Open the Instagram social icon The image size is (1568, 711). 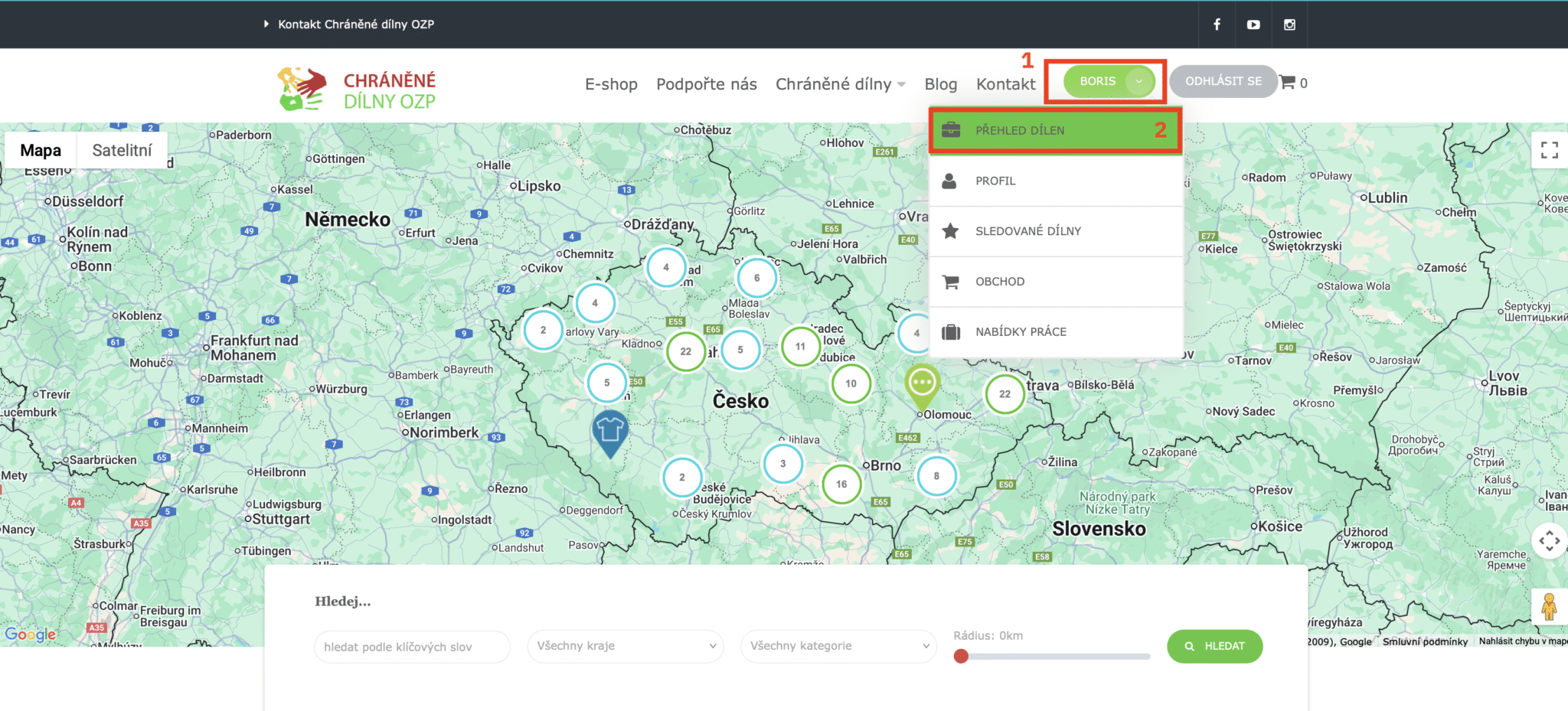pyautogui.click(x=1289, y=24)
